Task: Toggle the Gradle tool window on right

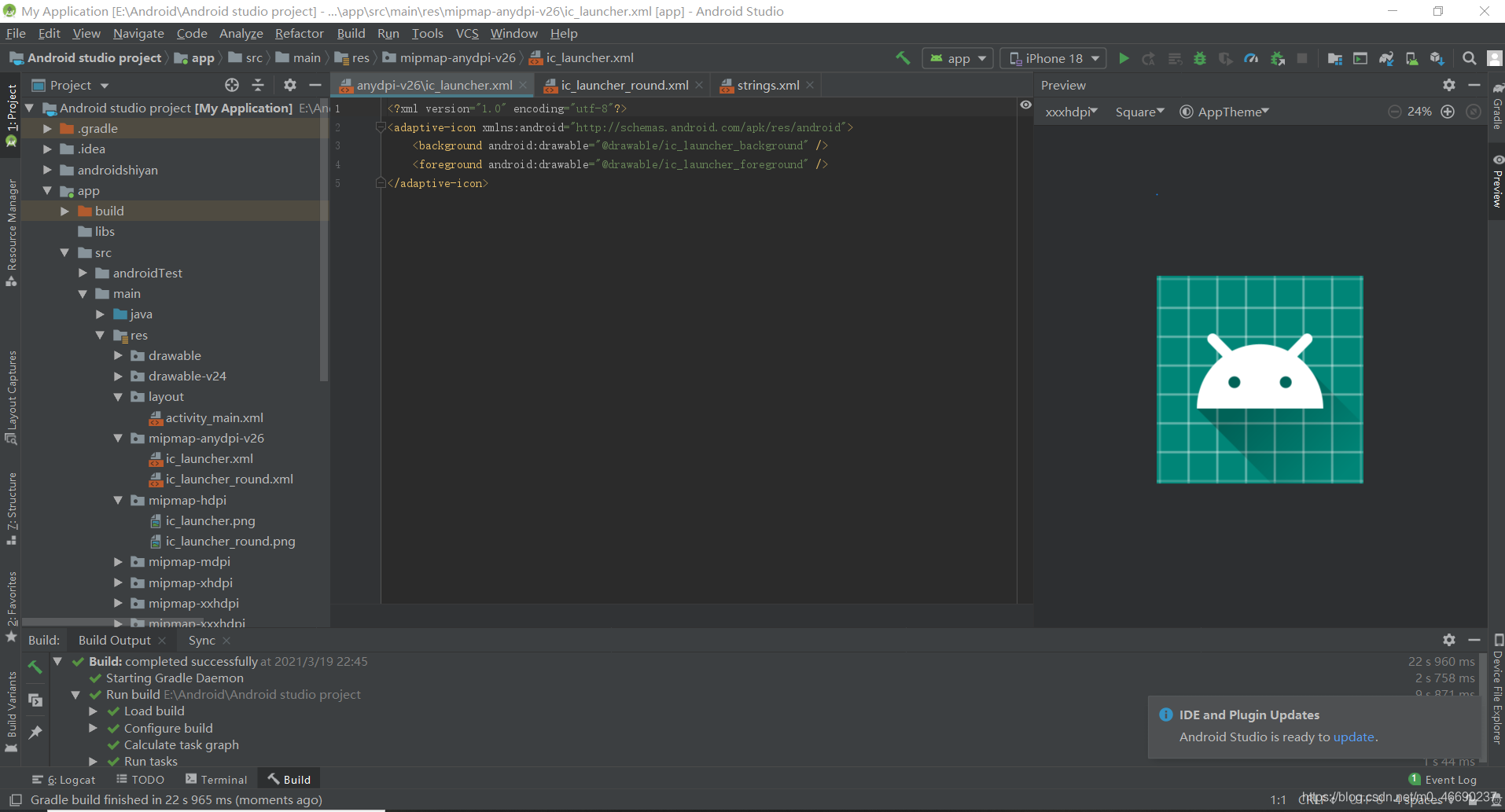Action: tap(1497, 106)
